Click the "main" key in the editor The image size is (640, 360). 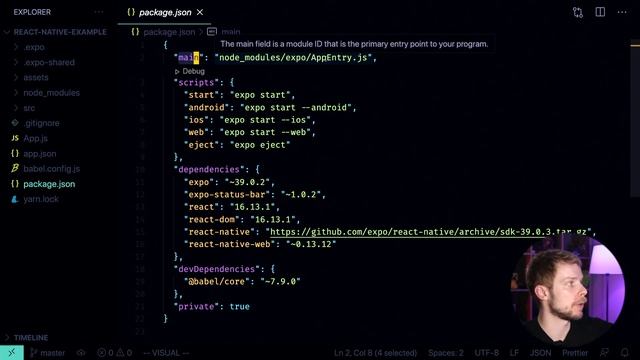coord(189,58)
